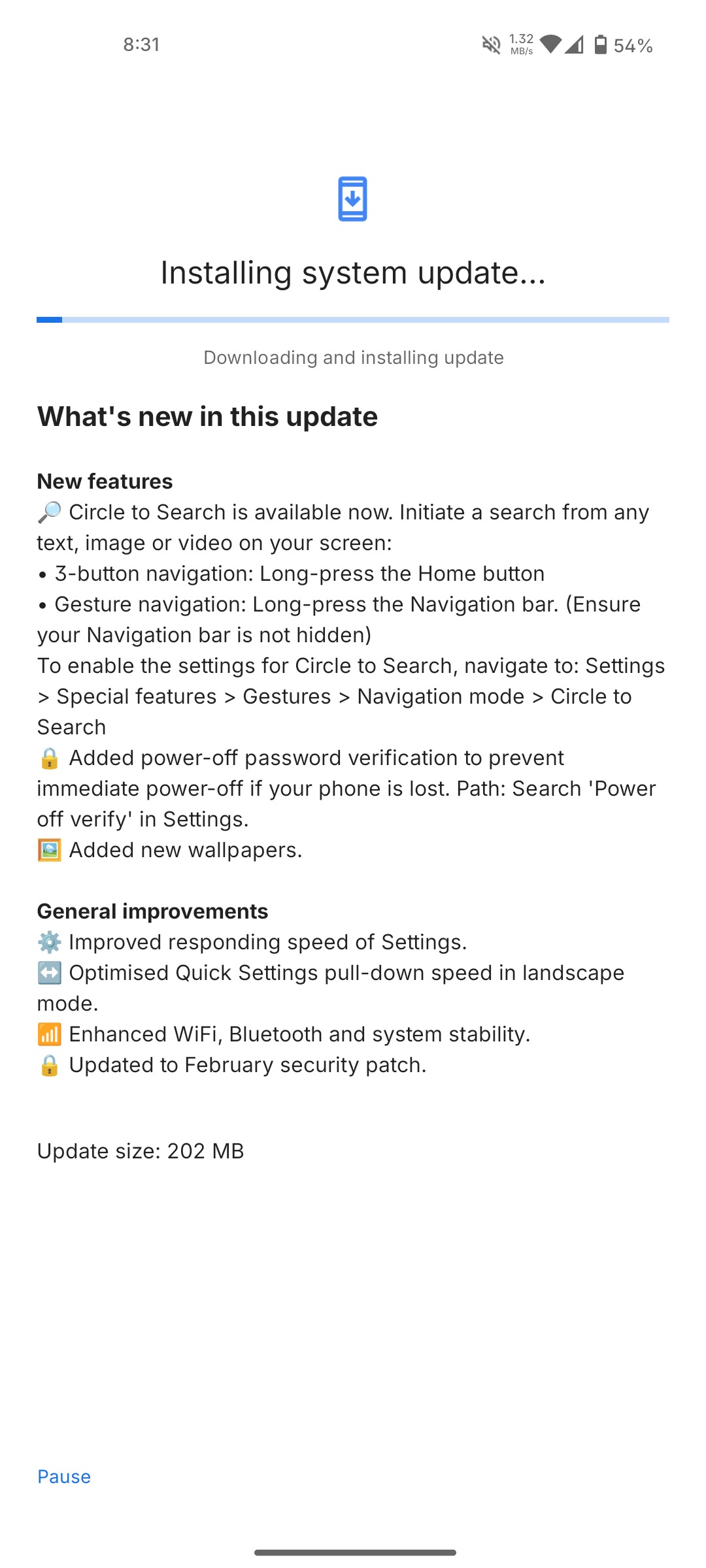This screenshot has height=1568, width=706.
Task: Tap the 8:31 clock in status bar
Action: point(141,44)
